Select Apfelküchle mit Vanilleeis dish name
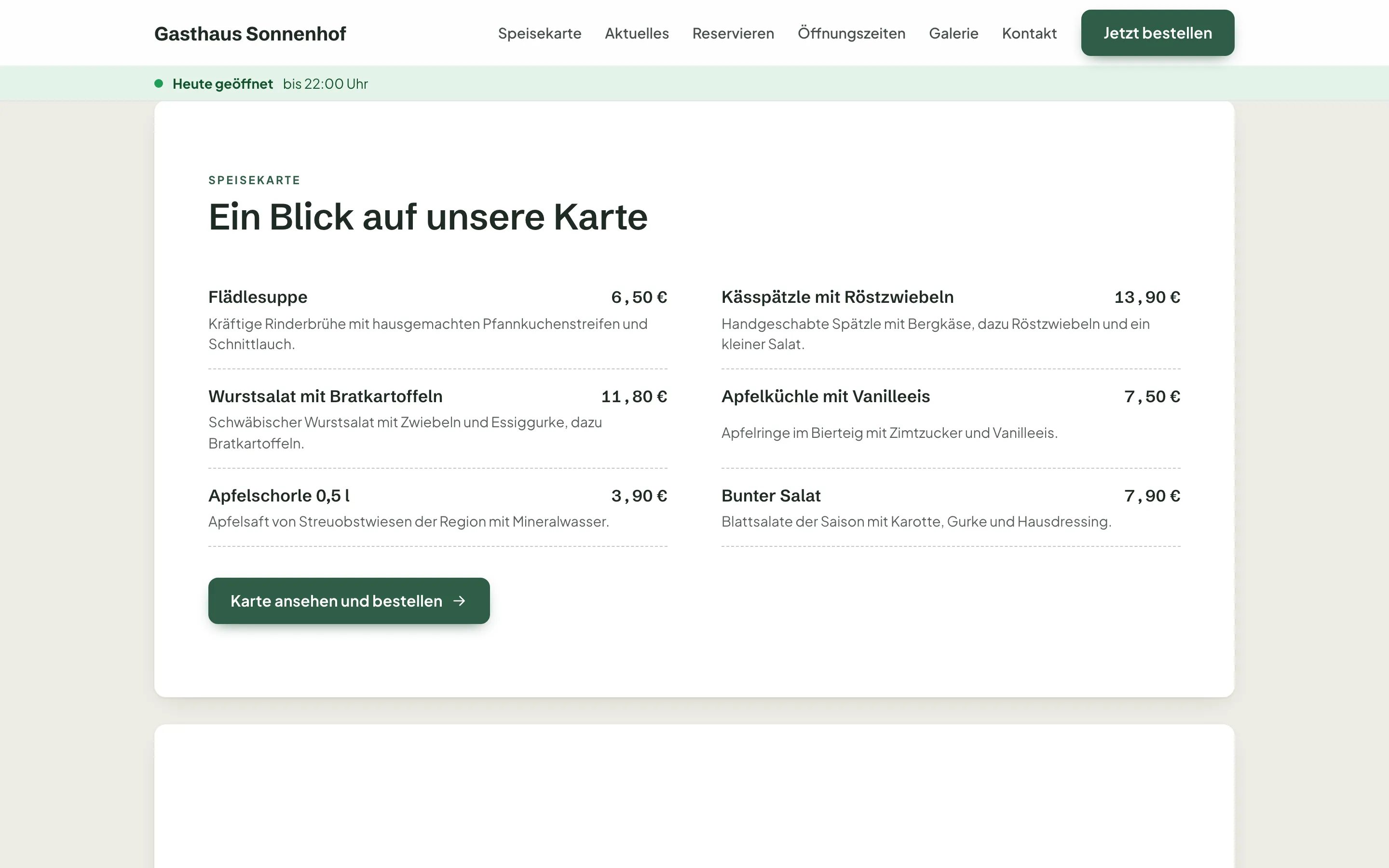The image size is (1389, 868). tap(825, 396)
